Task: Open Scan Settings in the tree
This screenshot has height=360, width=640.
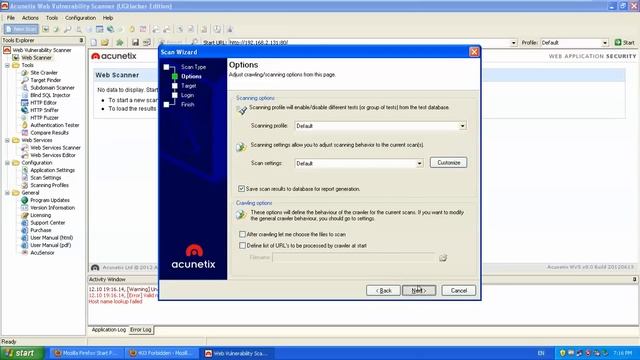Action: tap(45, 178)
